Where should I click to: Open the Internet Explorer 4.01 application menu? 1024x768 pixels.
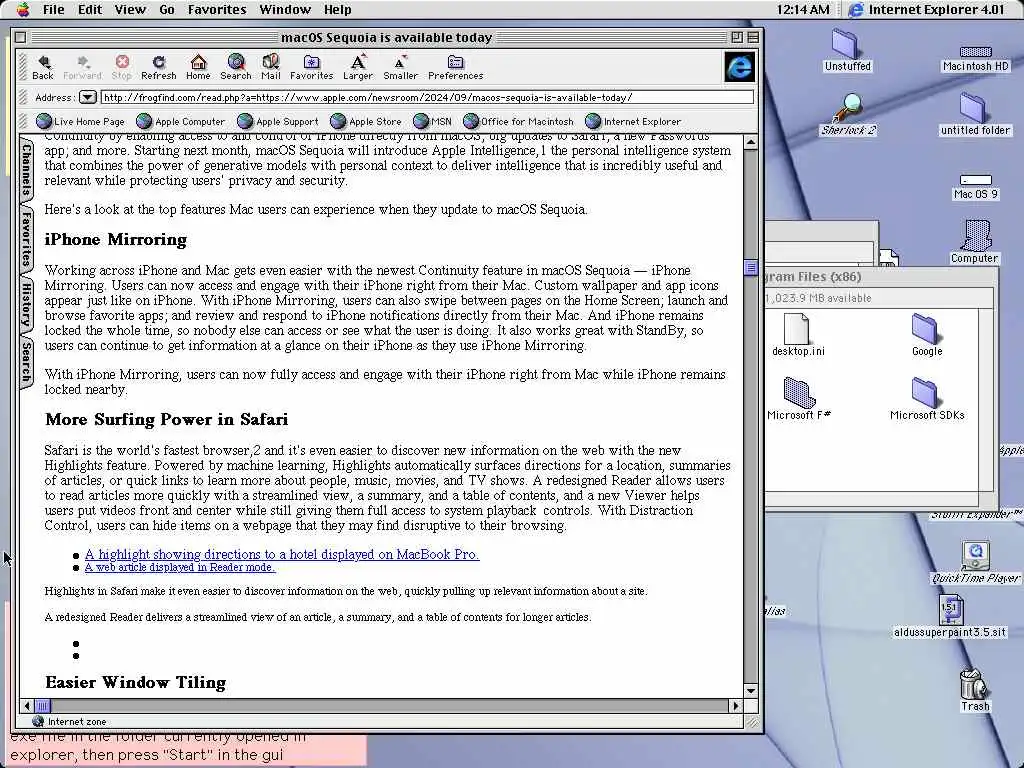(927, 9)
